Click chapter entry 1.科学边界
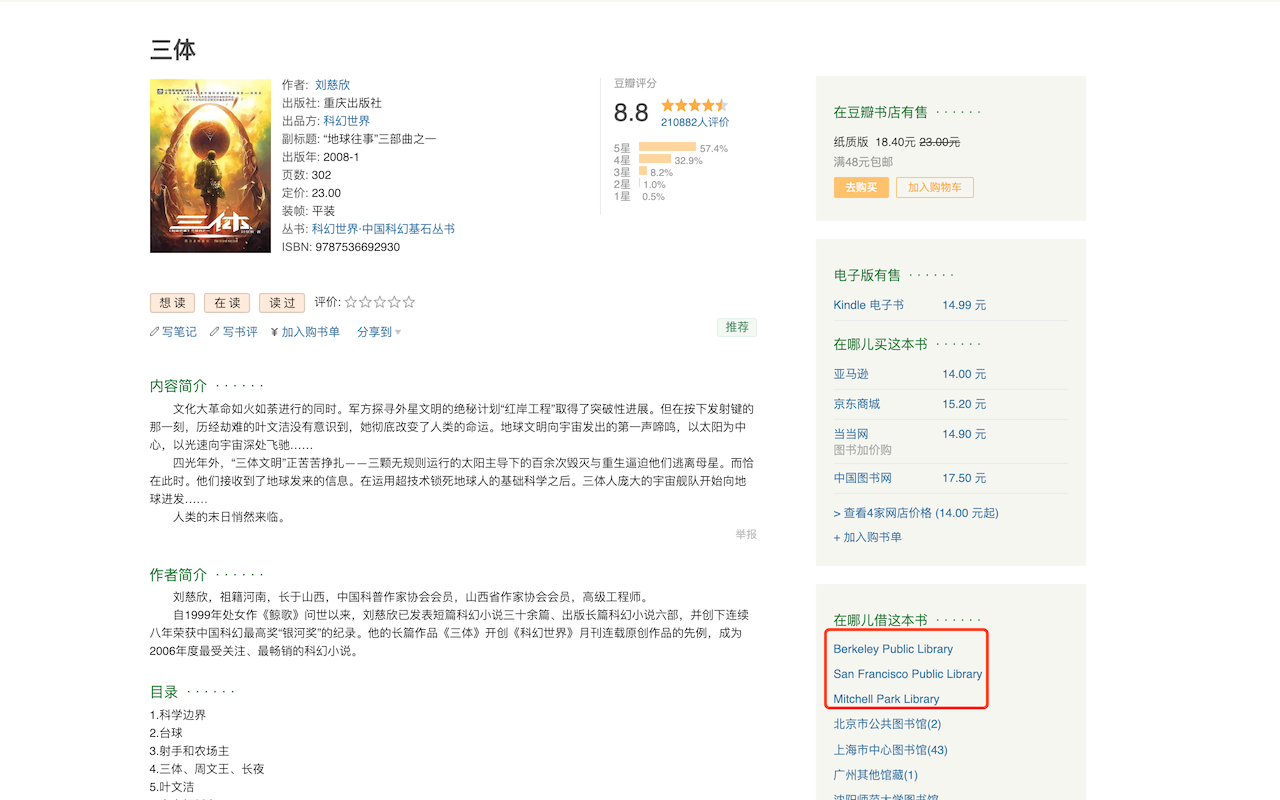 [x=178, y=715]
